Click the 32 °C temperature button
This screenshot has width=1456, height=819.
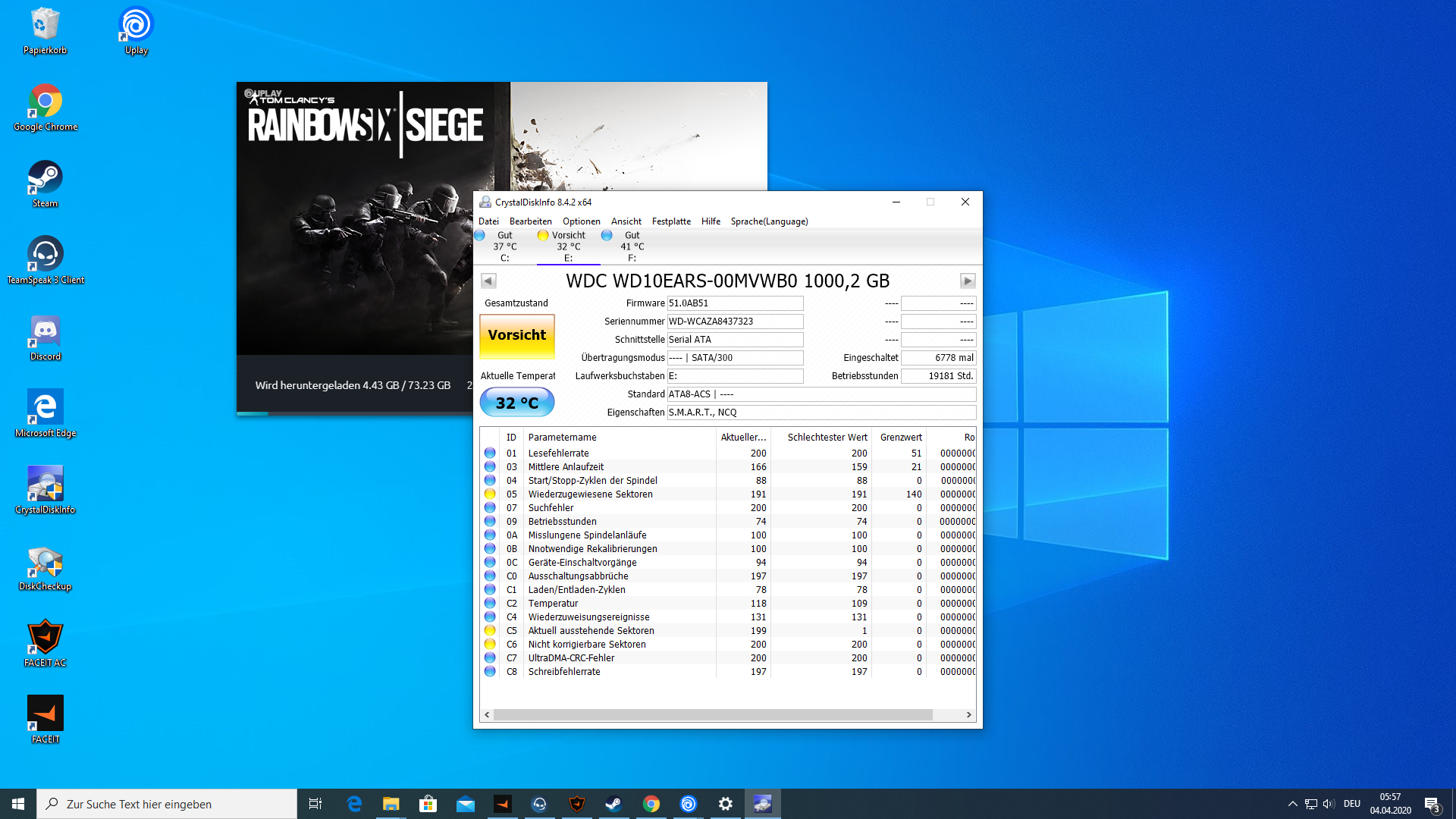[517, 403]
